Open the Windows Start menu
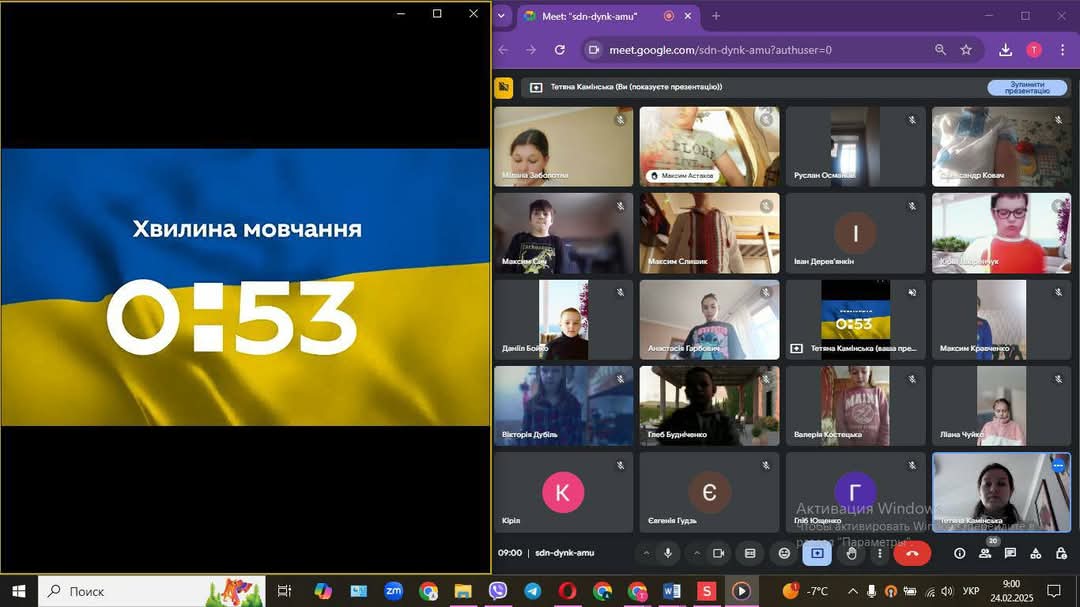The image size is (1080, 607). [19, 591]
